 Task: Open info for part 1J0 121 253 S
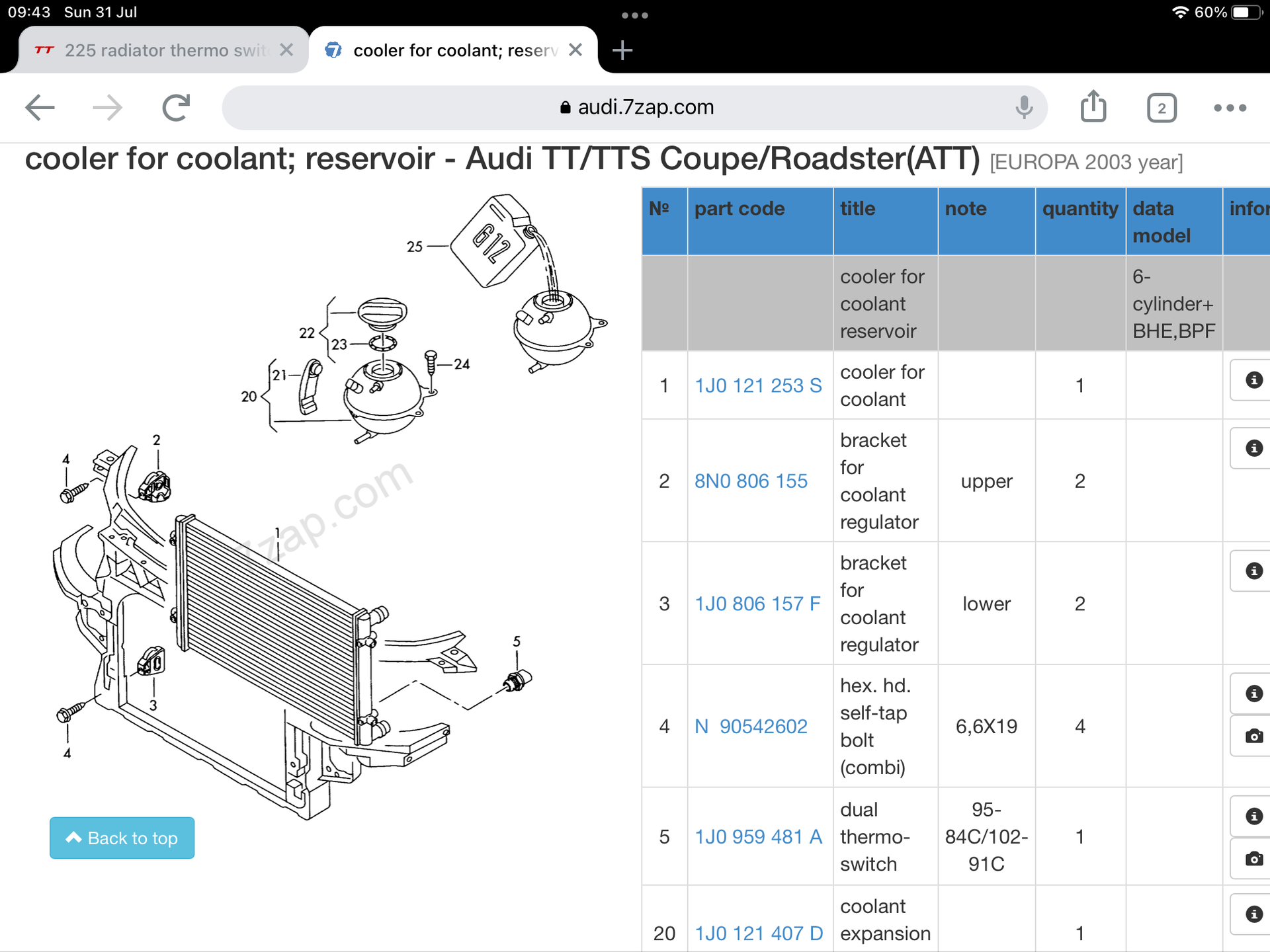(x=1253, y=380)
